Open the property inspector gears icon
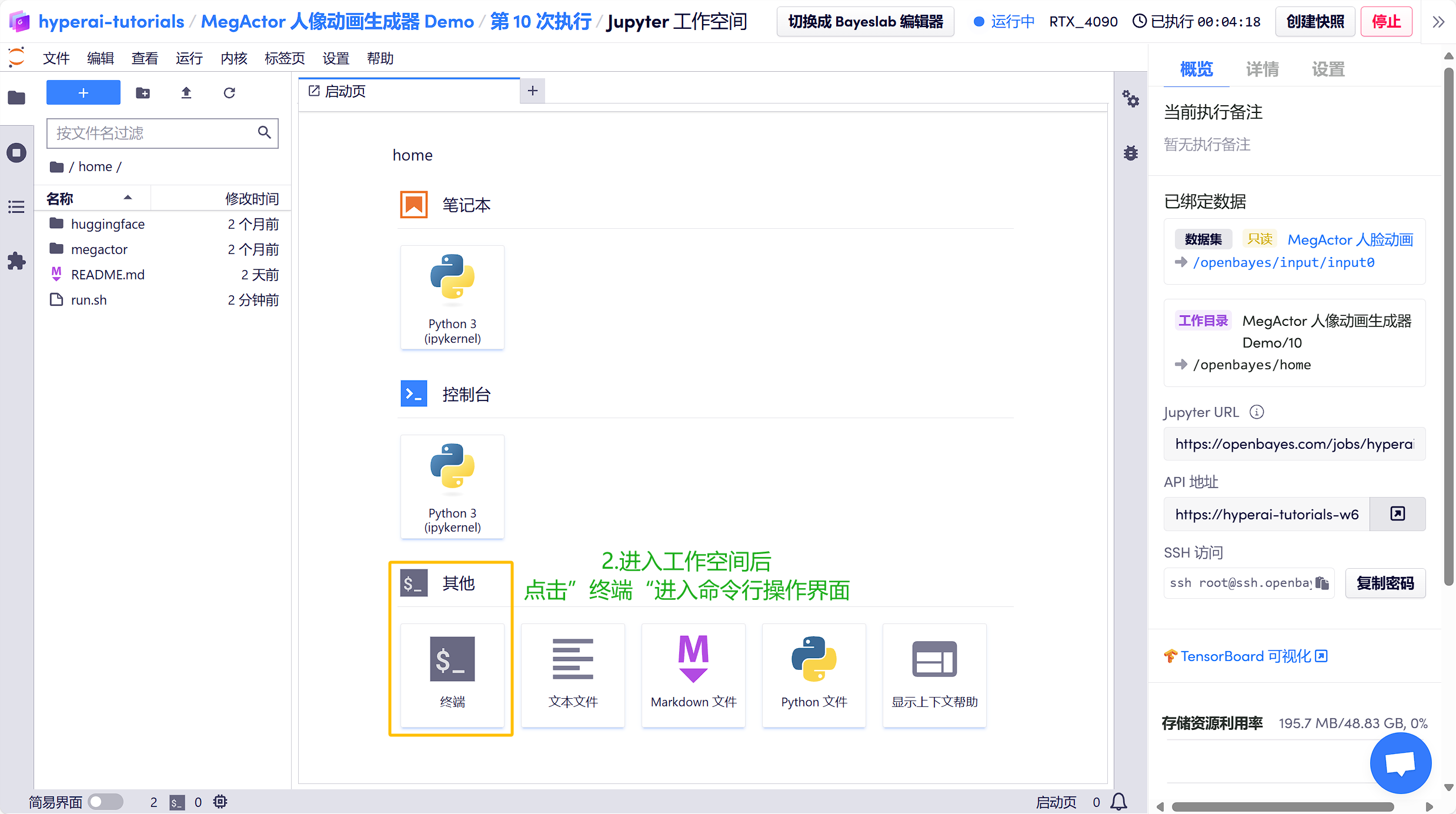Screen dimensions: 1456x814 pos(1130,99)
